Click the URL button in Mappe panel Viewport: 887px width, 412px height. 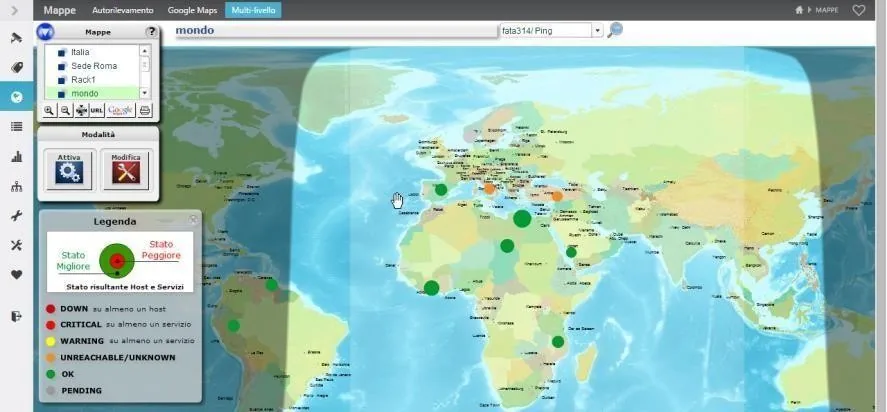coord(97,110)
